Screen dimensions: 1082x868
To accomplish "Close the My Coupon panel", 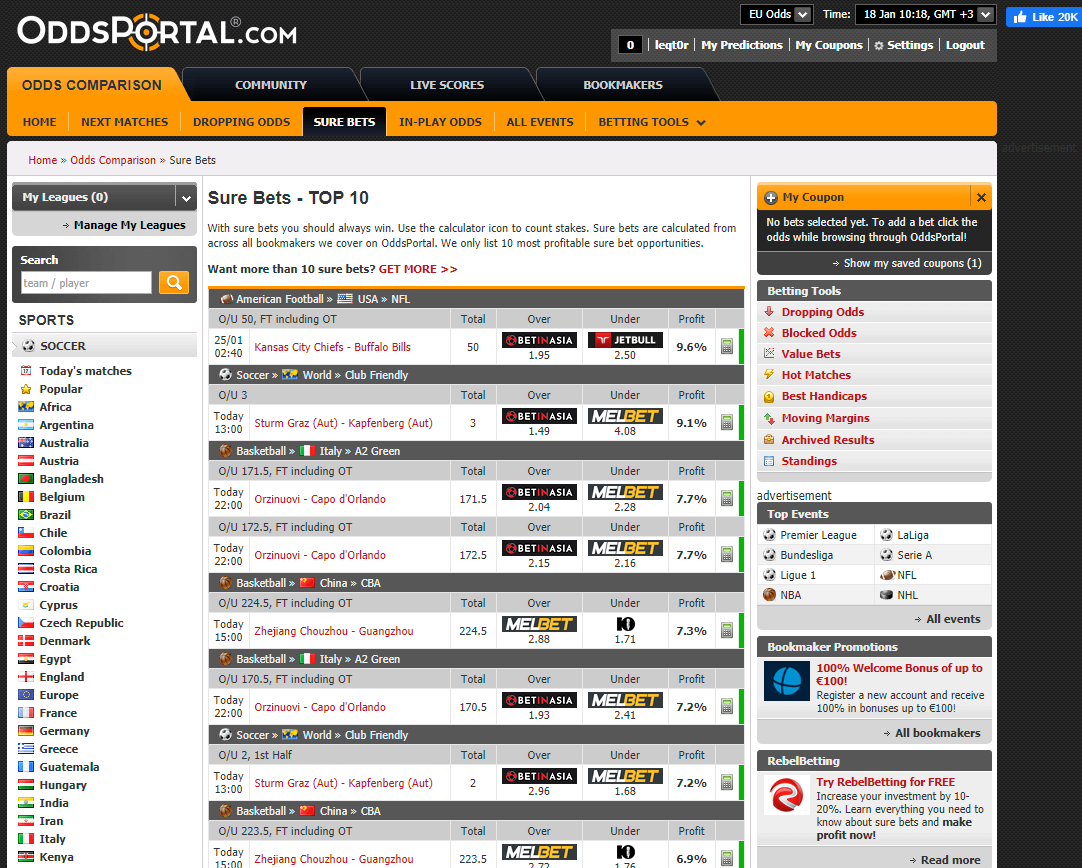I will (x=981, y=198).
